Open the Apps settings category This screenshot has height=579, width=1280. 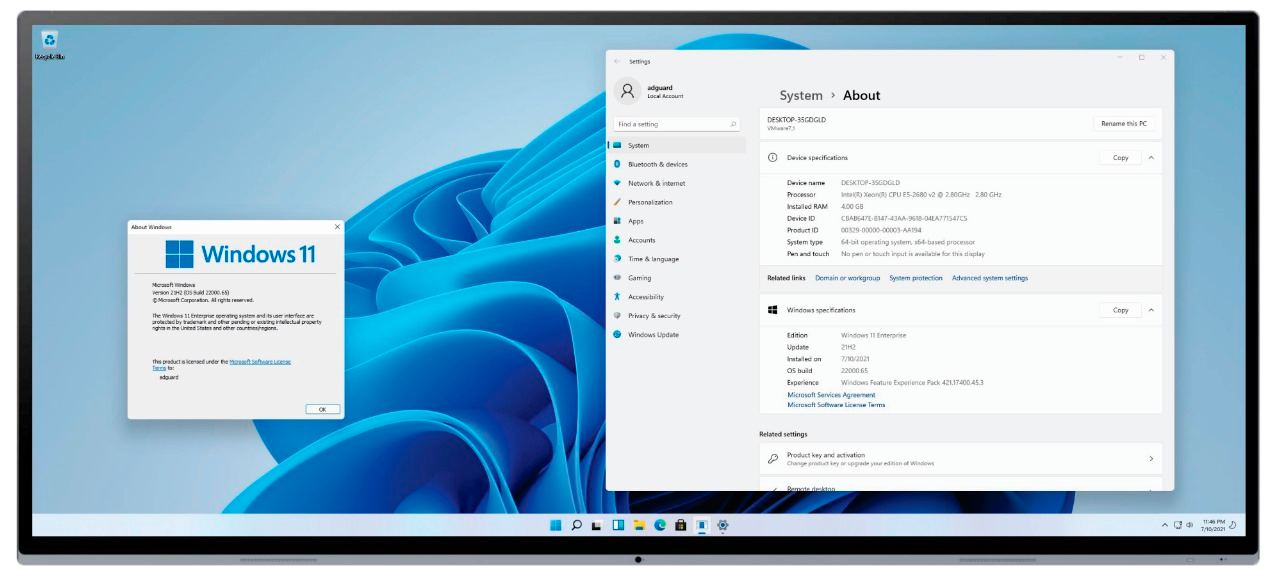pyautogui.click(x=677, y=221)
